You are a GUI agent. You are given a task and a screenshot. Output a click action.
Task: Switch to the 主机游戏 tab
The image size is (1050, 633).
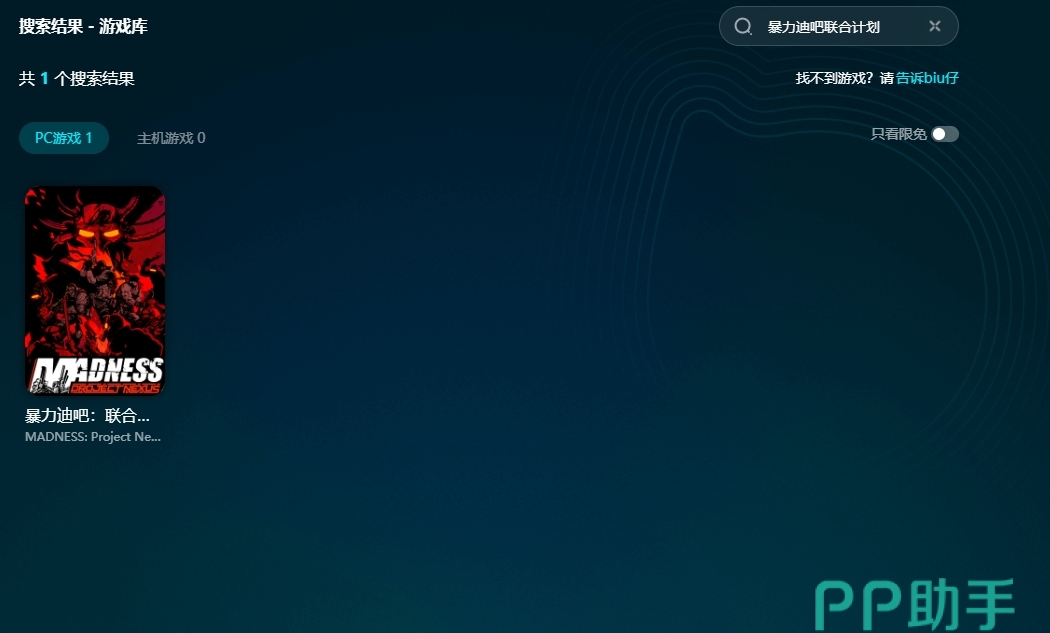[x=165, y=138]
